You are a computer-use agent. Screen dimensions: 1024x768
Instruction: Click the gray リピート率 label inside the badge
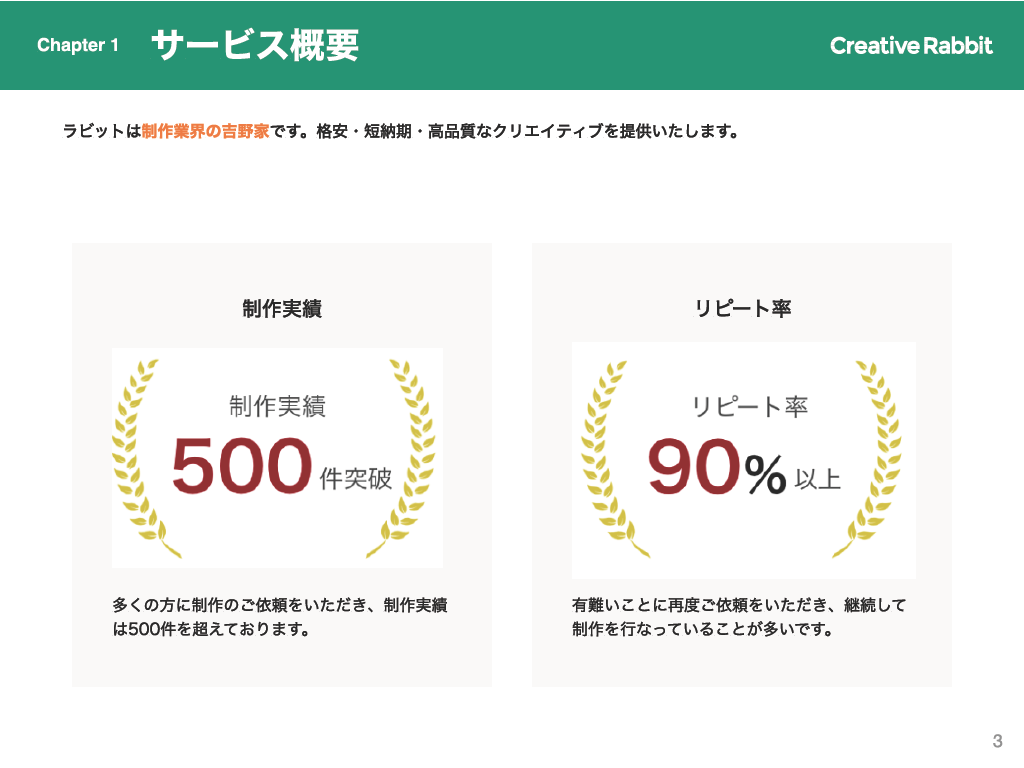(749, 406)
